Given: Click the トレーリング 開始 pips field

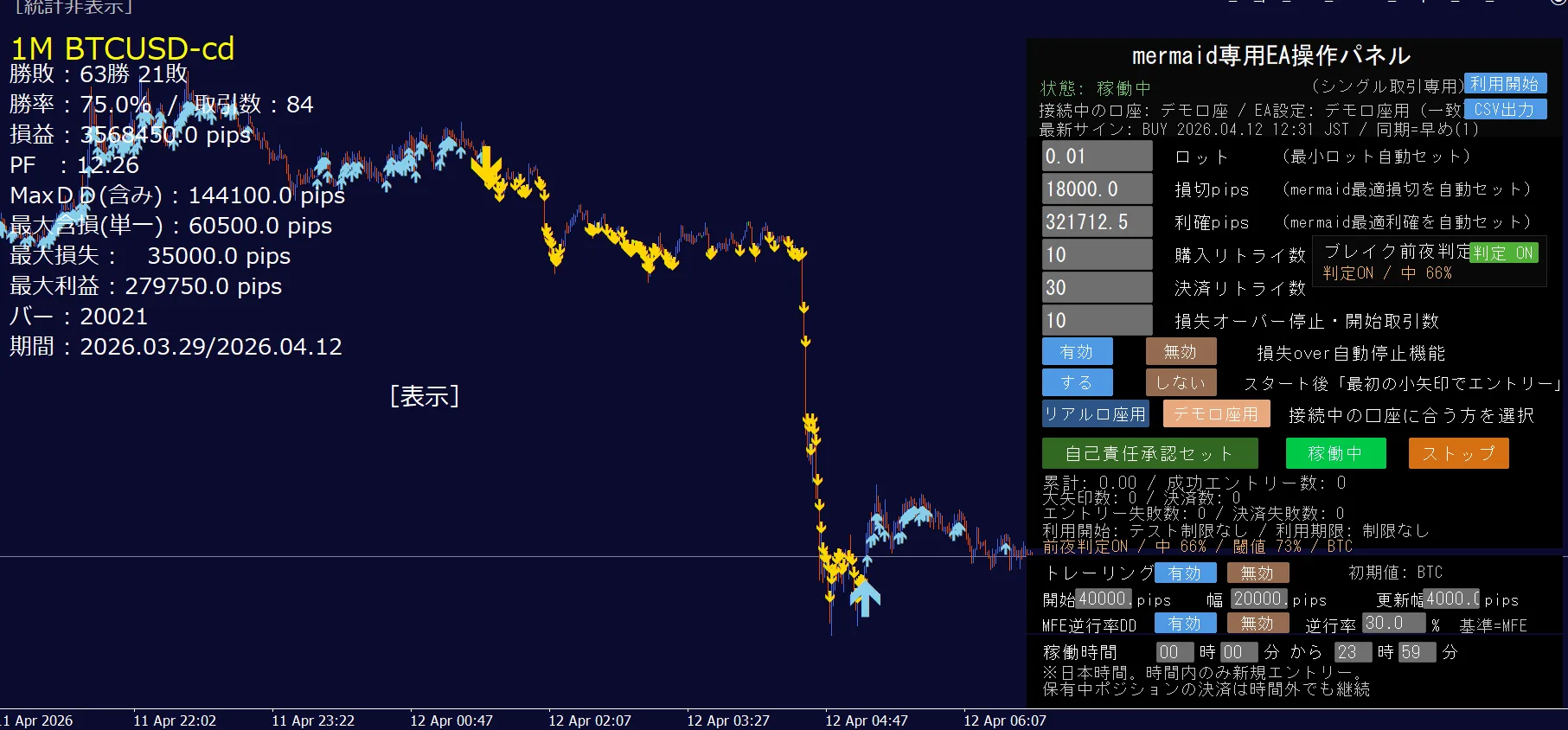Looking at the screenshot, I should pos(1104,599).
